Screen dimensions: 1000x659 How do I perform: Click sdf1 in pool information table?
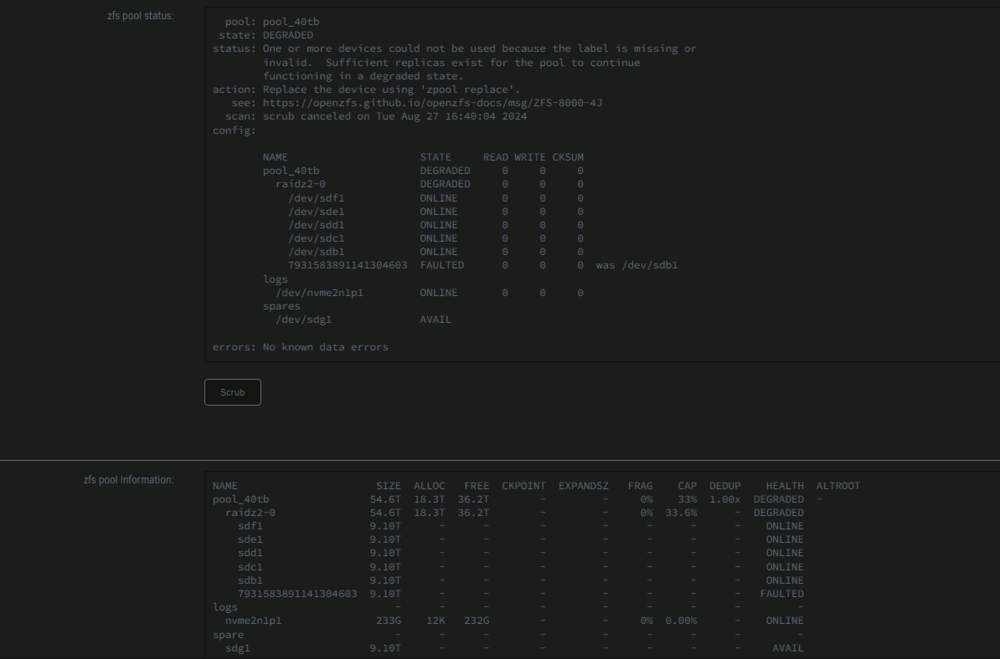[x=250, y=526]
